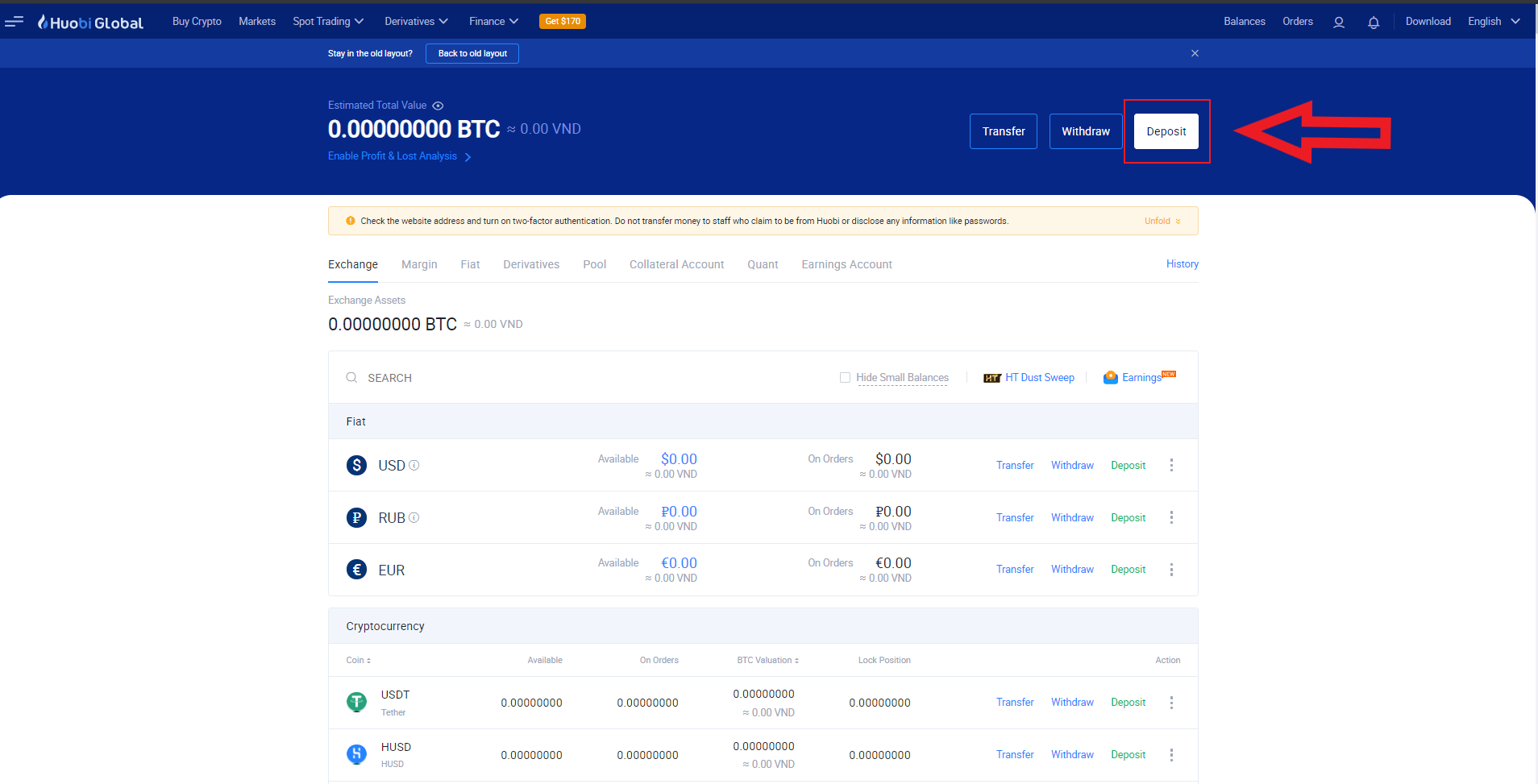
Task: Click the RUB ruble coin icon
Action: click(x=356, y=517)
